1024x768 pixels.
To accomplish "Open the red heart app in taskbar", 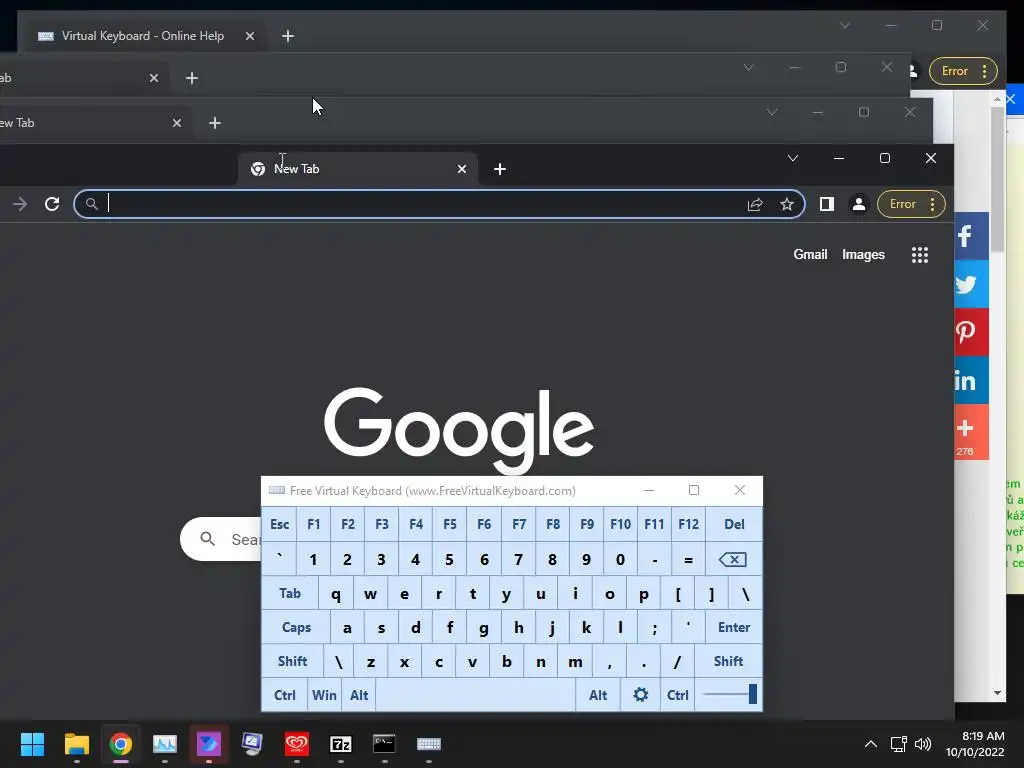I will click(x=296, y=744).
